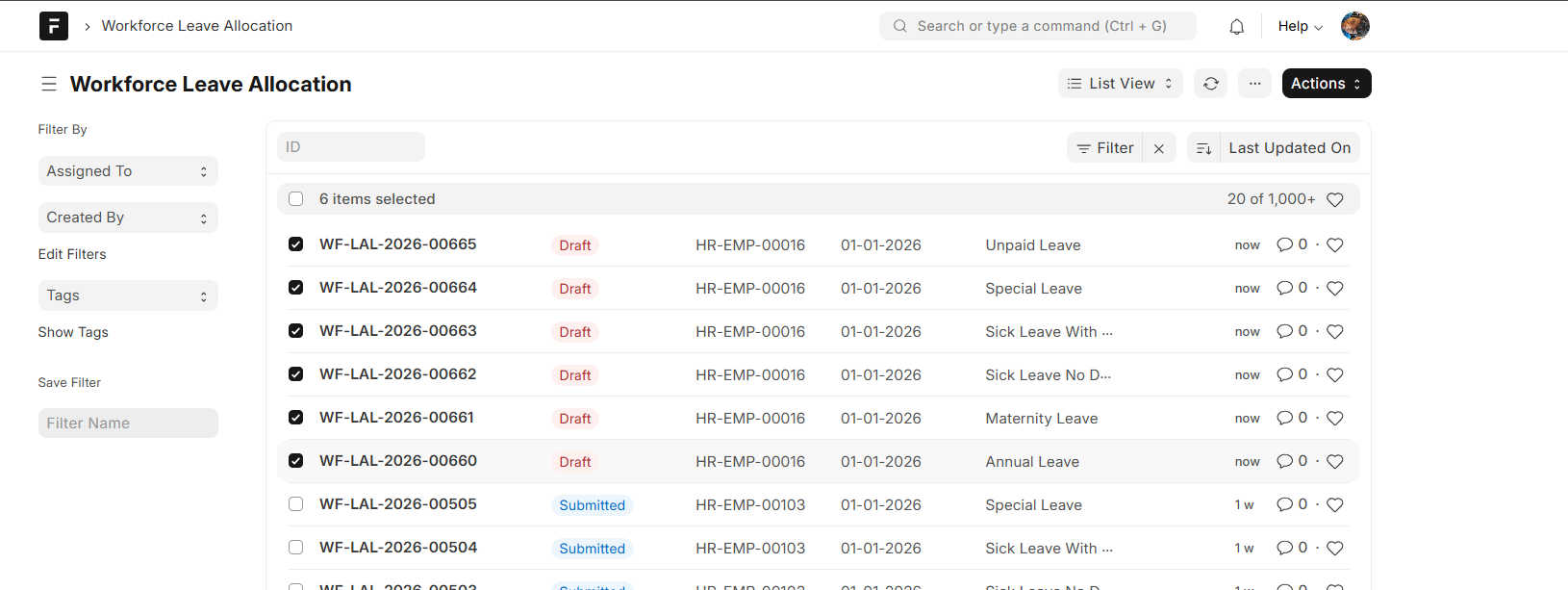Like record WF-LAL-2026-00663
Screen dimensions: 1568x590
tap(1335, 332)
